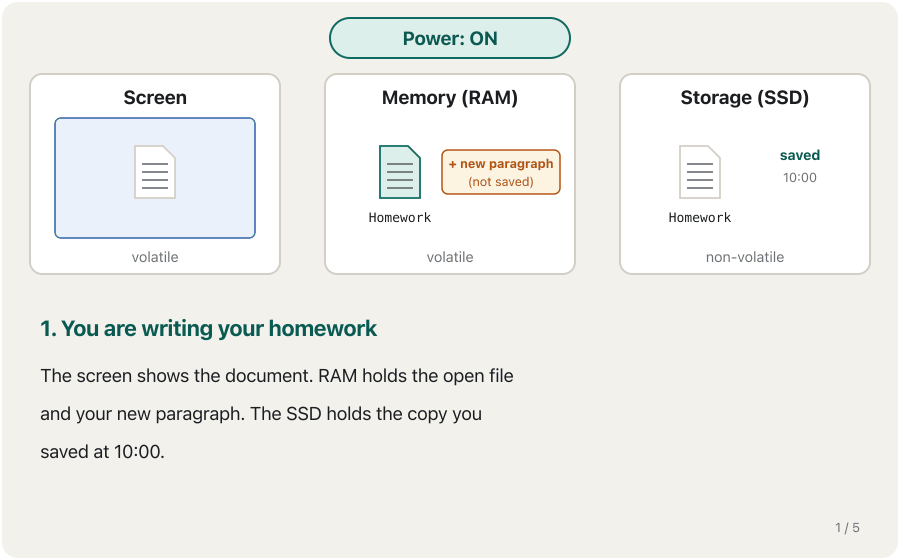Click the 'saved' status text in Storage
This screenshot has width=900, height=560.
pos(800,155)
